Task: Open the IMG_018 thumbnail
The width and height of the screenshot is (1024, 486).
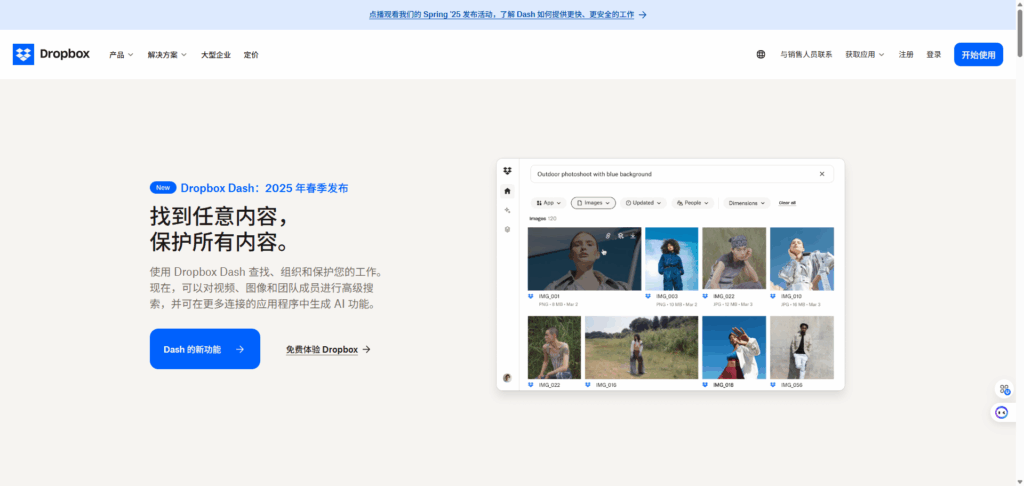Action: [x=734, y=348]
